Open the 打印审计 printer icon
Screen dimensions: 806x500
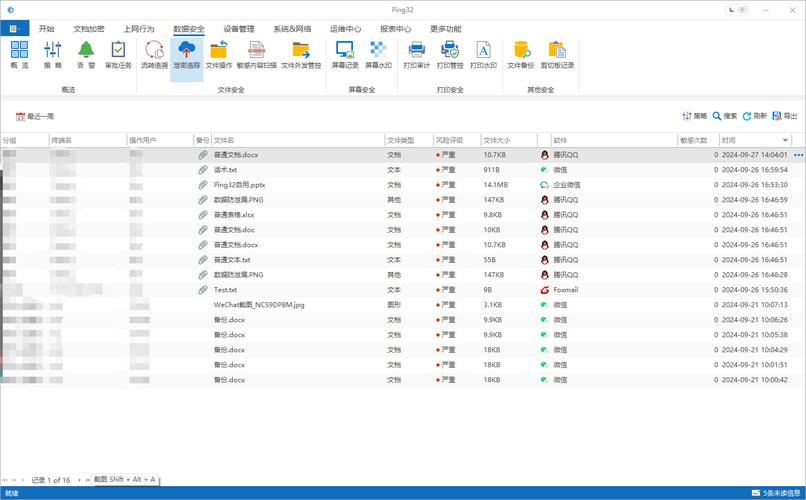416,49
